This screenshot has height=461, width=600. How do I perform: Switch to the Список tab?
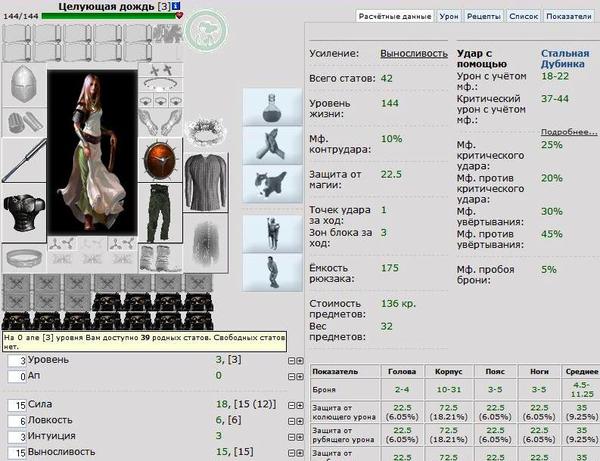523,16
